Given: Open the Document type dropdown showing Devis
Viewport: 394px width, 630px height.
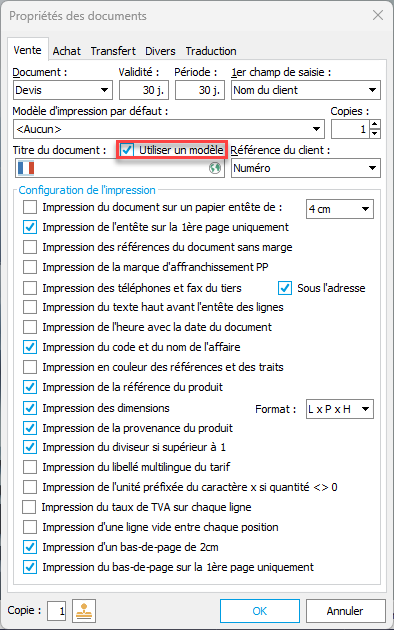Looking at the screenshot, I should 63,90.
